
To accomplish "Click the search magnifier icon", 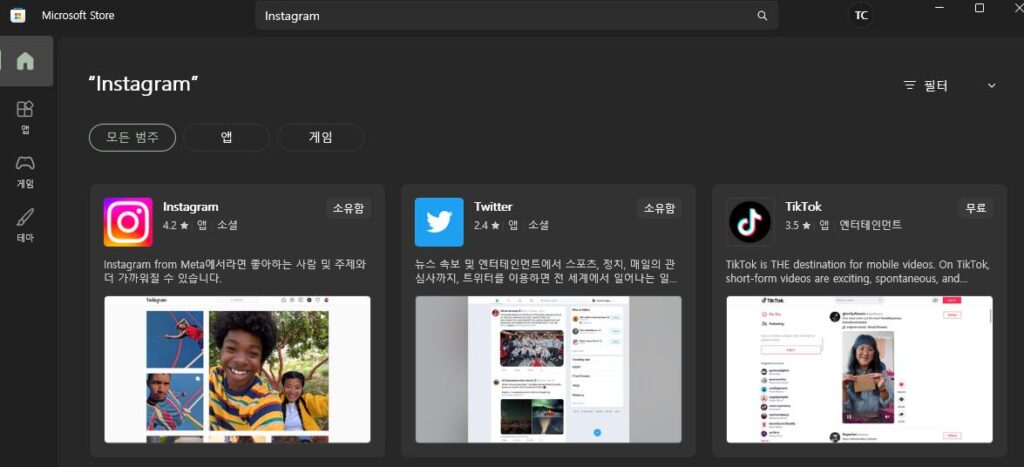I will pyautogui.click(x=762, y=16).
